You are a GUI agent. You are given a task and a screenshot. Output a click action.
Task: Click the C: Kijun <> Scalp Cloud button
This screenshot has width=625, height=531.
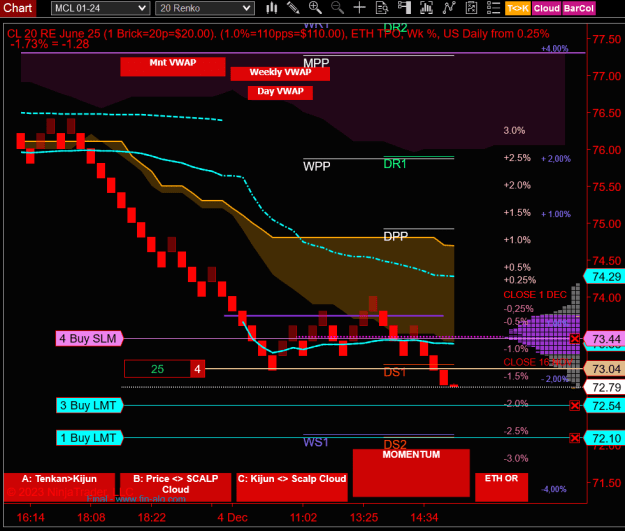pos(292,487)
